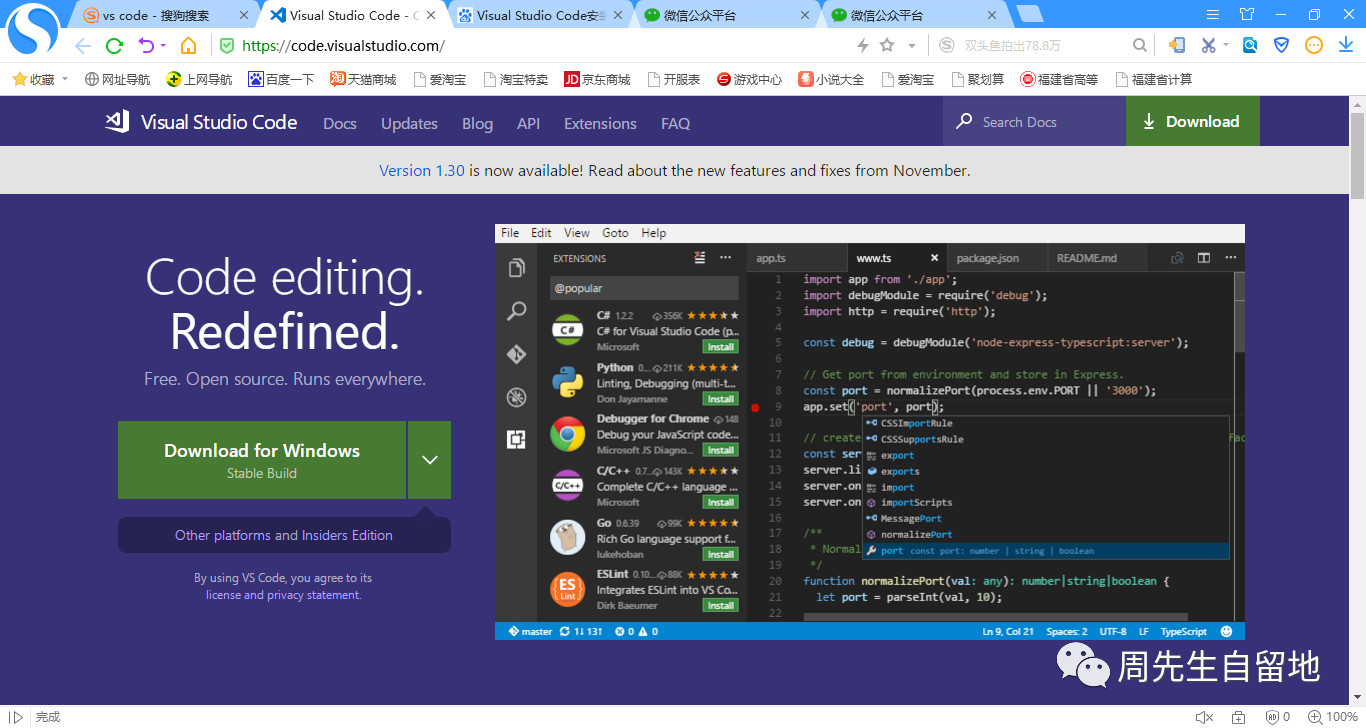Reload the page with the green refresh icon
This screenshot has width=1366, height=728.
tap(114, 46)
